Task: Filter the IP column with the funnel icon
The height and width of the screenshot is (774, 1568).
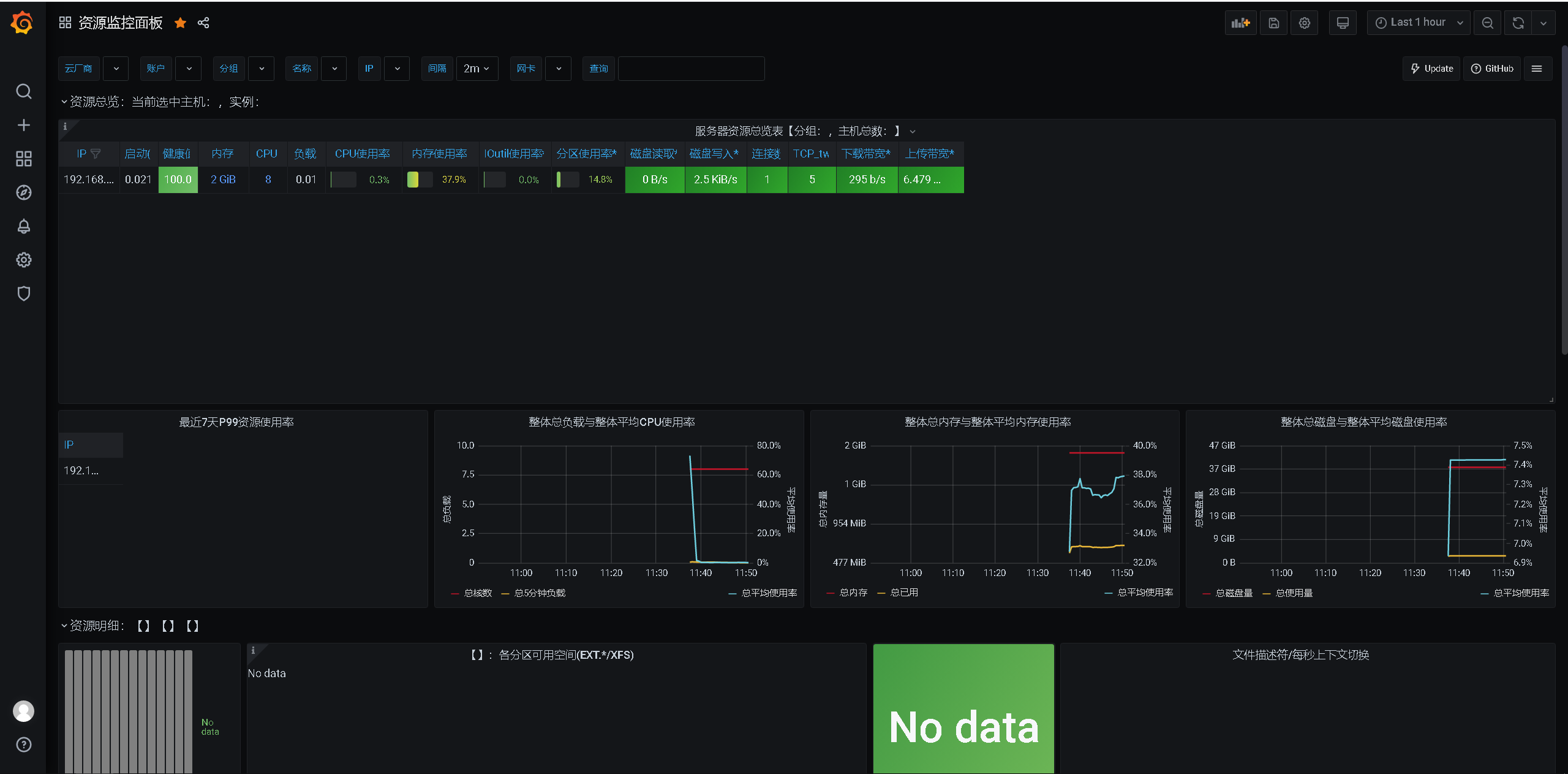Action: pyautogui.click(x=96, y=154)
